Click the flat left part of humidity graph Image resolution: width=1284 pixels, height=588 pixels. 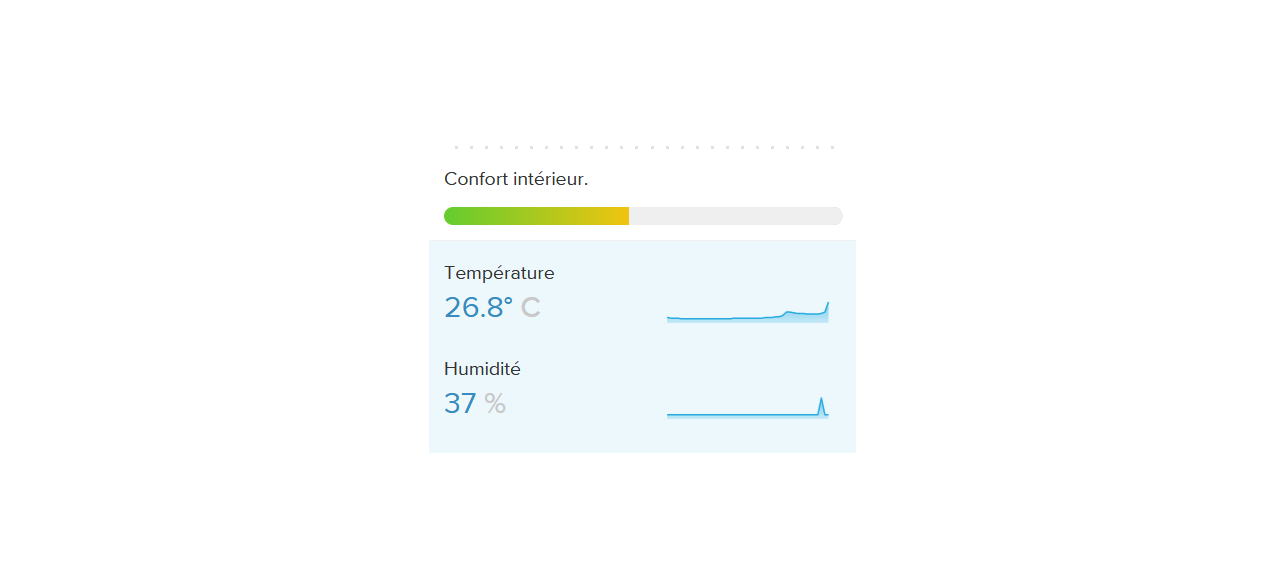click(x=700, y=415)
